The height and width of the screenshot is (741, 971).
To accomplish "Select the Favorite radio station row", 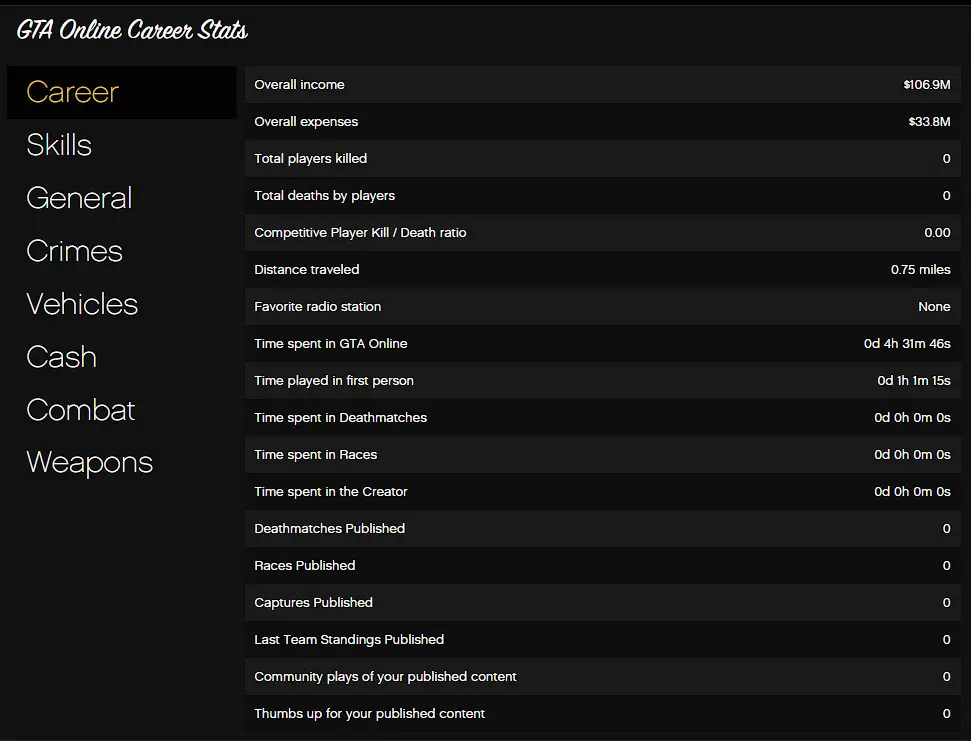I will 602,307.
